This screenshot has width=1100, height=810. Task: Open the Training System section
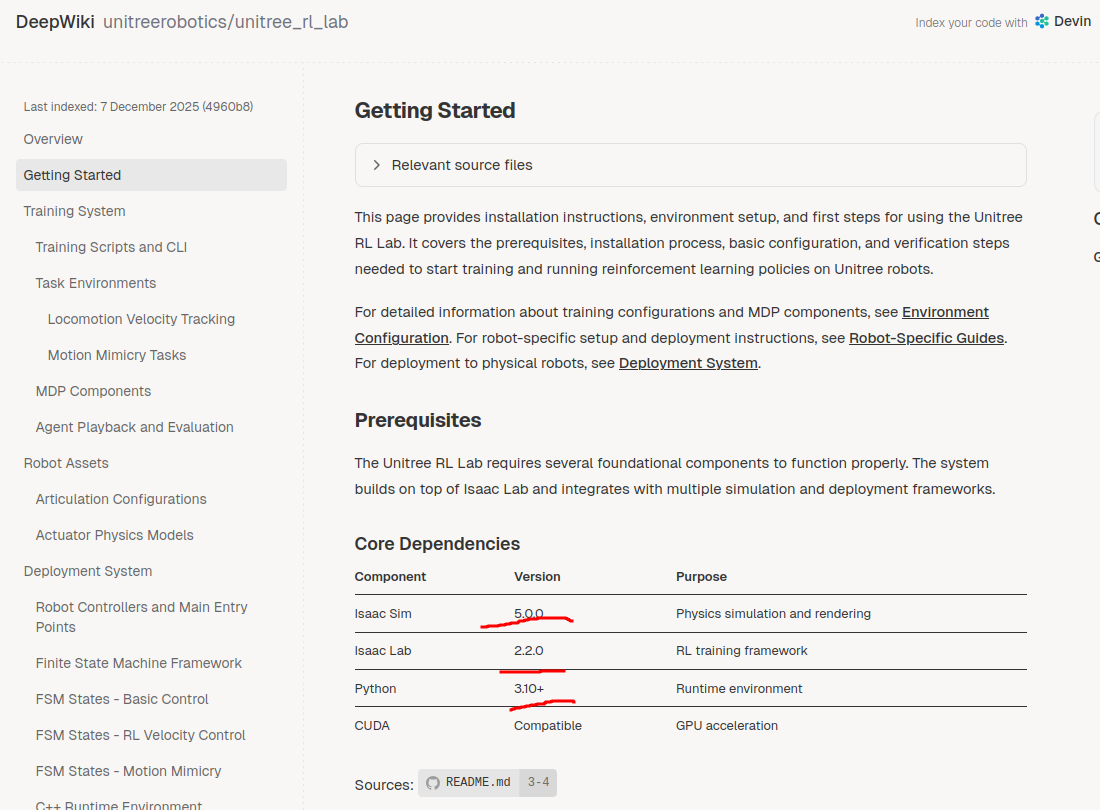[74, 211]
